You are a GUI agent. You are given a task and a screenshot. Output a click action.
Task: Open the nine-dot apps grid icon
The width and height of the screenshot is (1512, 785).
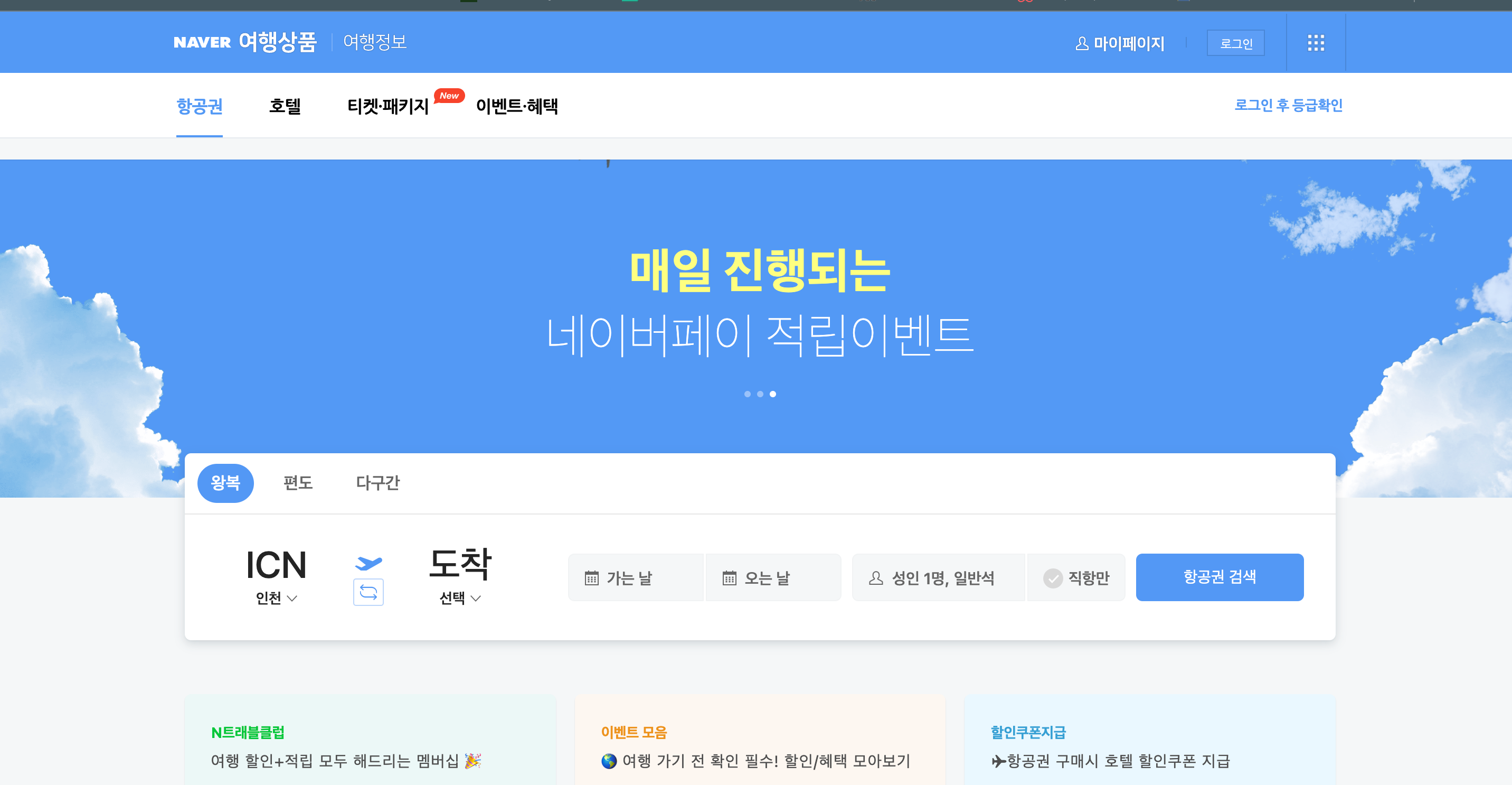pyautogui.click(x=1316, y=43)
